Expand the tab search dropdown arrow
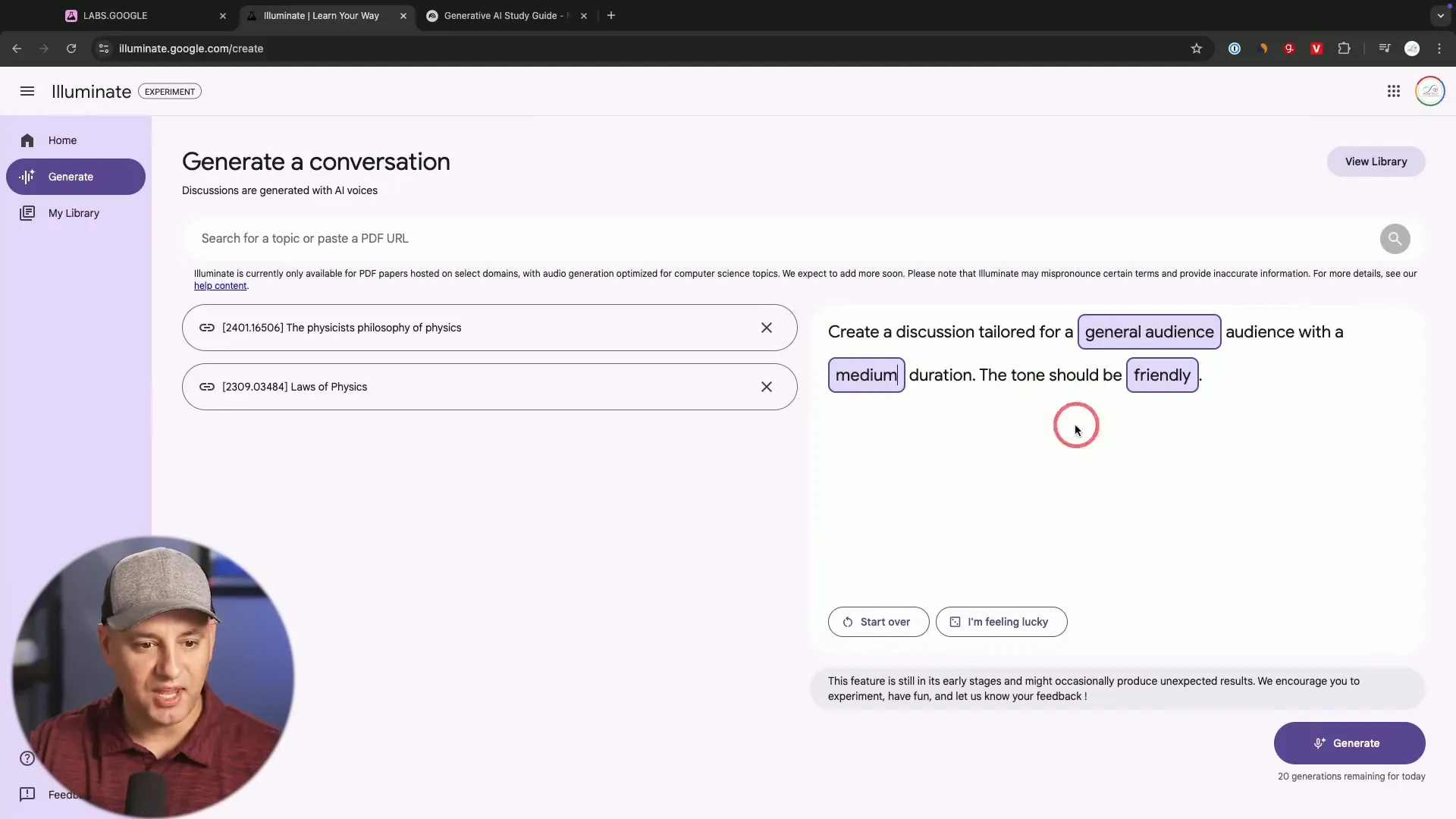The height and width of the screenshot is (819, 1456). [1440, 15]
